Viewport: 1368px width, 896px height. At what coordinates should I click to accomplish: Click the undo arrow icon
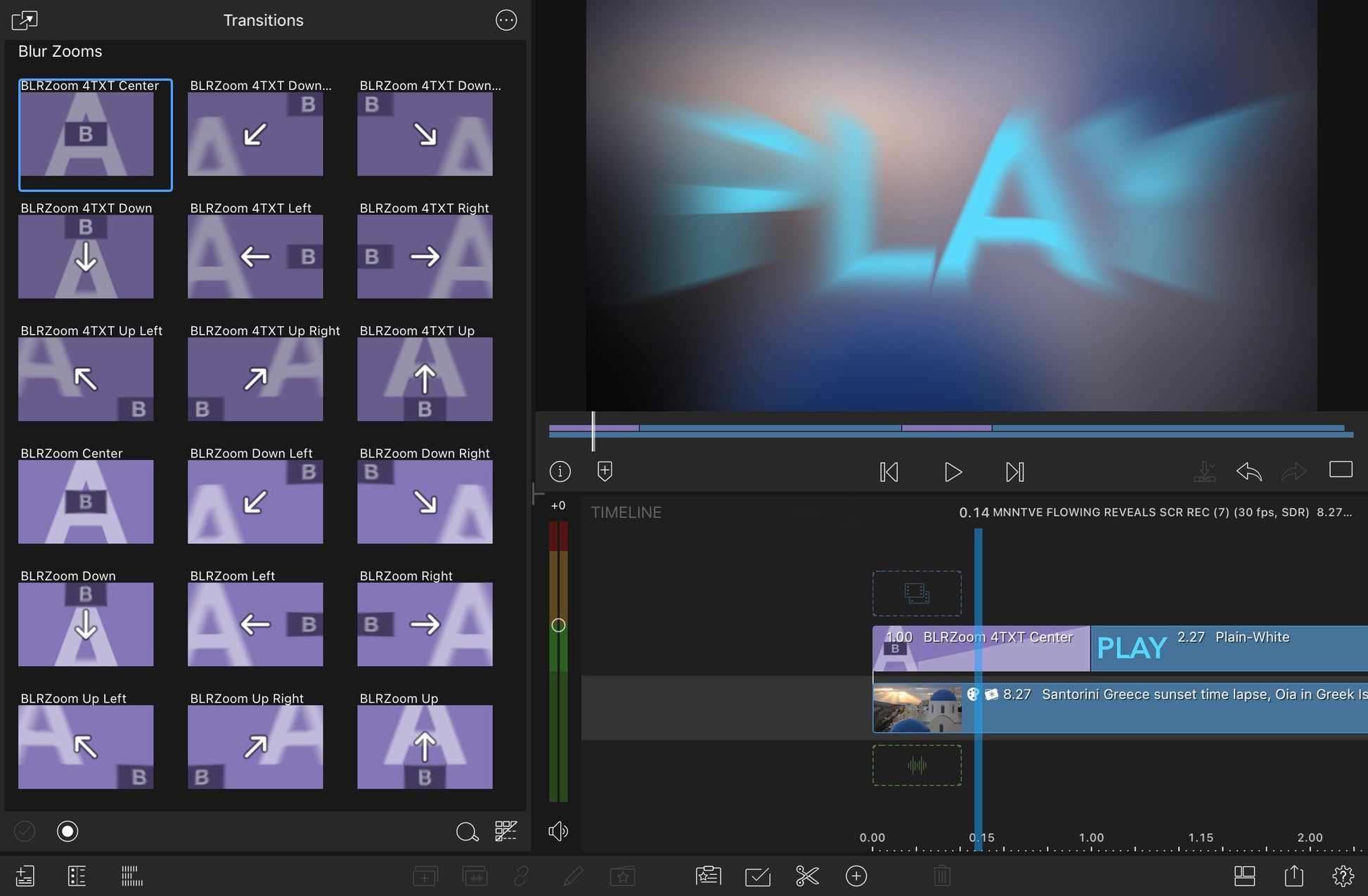pos(1248,471)
